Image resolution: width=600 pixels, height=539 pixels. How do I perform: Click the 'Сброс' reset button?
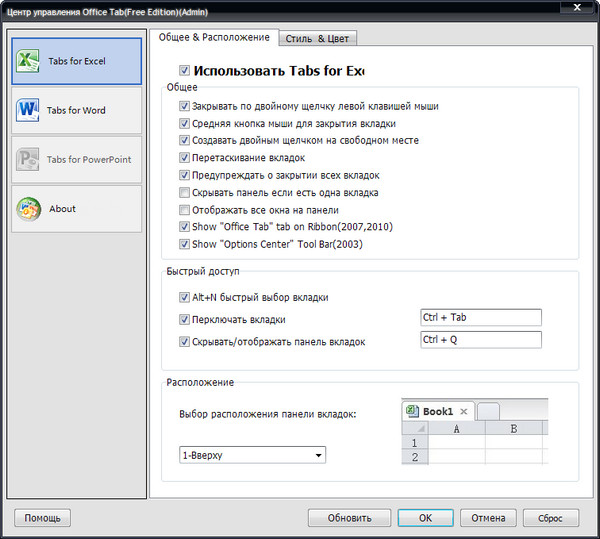[551, 518]
